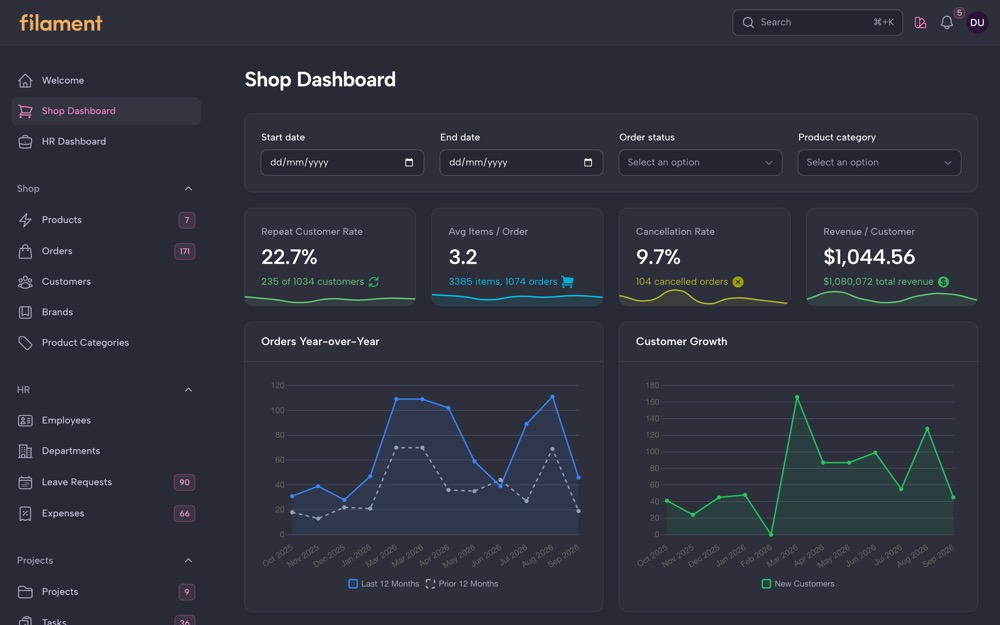Open Departments page link
The image size is (1000, 625).
tap(106, 451)
